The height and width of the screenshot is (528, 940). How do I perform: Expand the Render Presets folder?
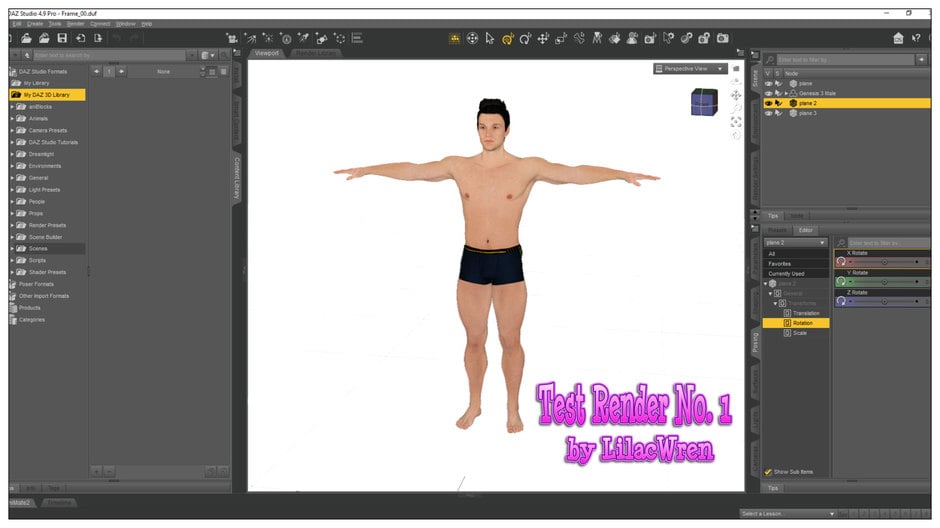pos(12,225)
